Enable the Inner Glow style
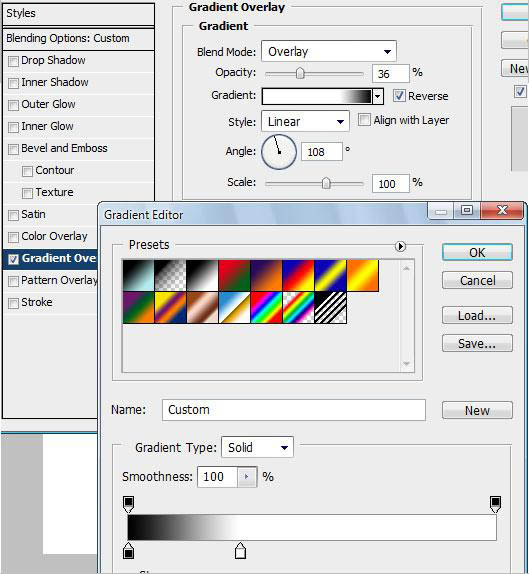529x574 pixels. (13, 127)
